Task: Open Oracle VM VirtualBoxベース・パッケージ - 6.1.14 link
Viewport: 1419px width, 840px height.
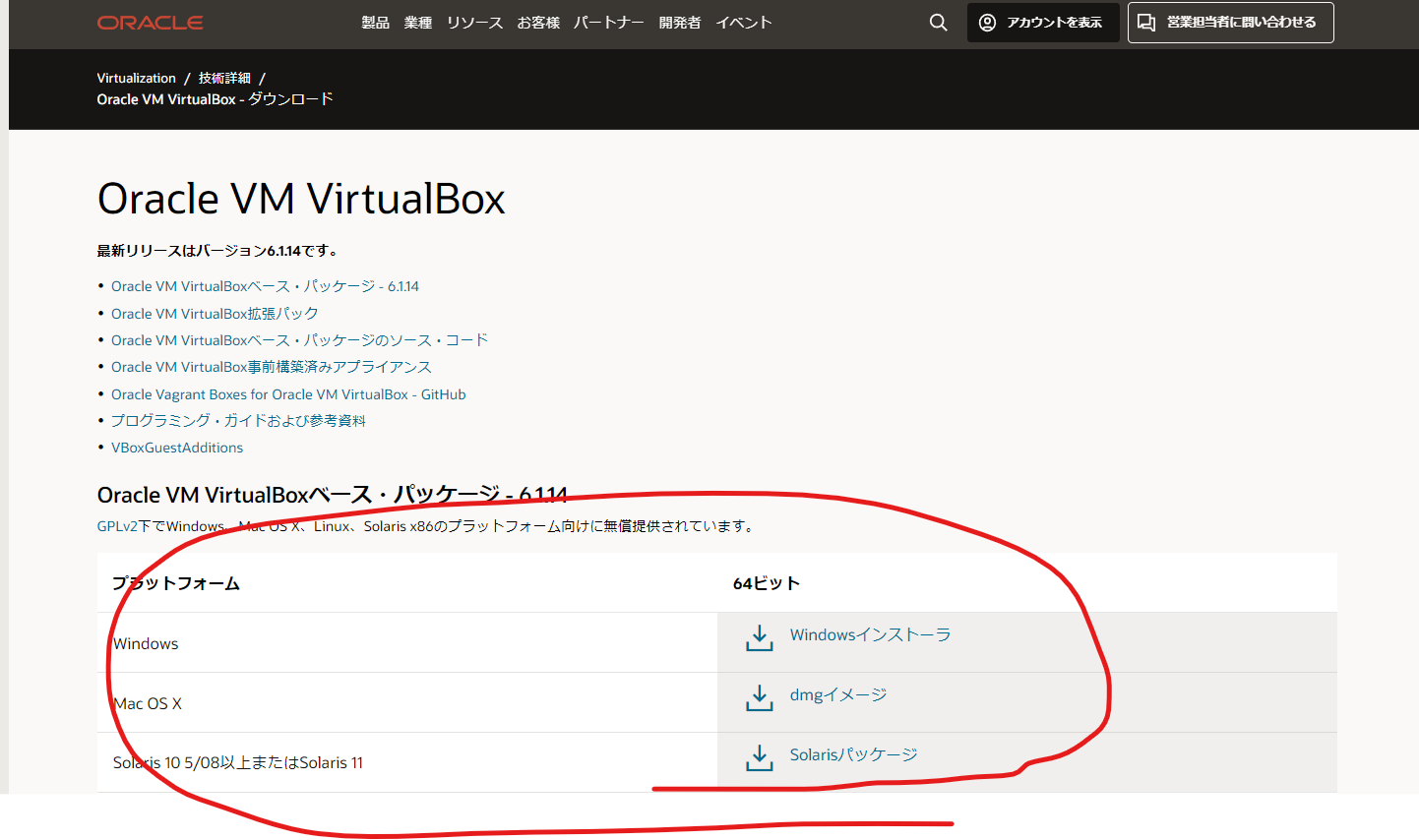Action: point(265,286)
